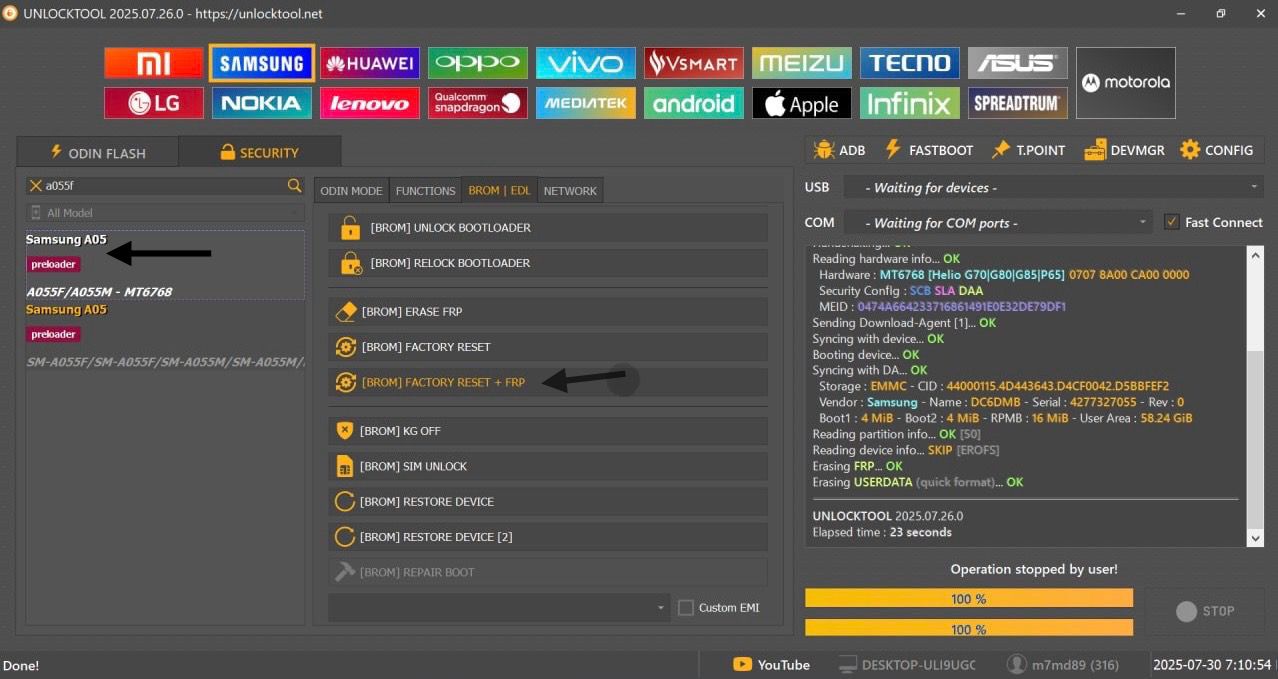Viewport: 1278px width, 679px height.
Task: Pick the Lenovo brand logo
Action: pos(370,103)
